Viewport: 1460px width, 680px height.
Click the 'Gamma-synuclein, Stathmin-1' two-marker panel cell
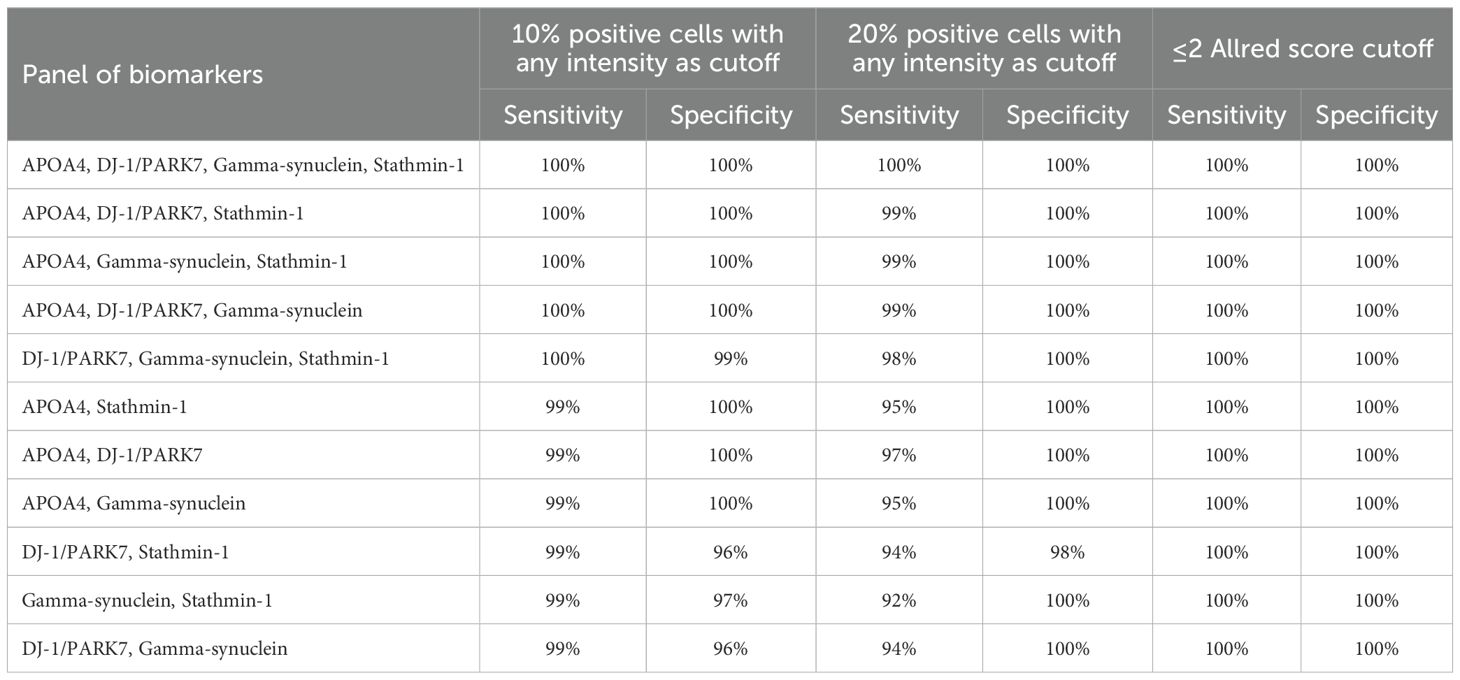[x=147, y=600]
